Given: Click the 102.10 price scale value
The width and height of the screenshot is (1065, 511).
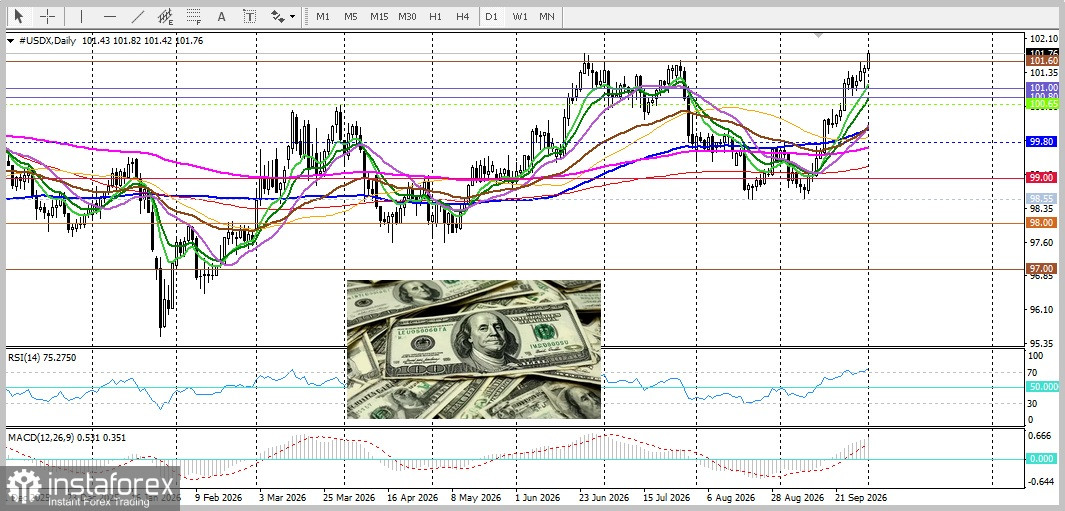Looking at the screenshot, I should click(x=1042, y=39).
